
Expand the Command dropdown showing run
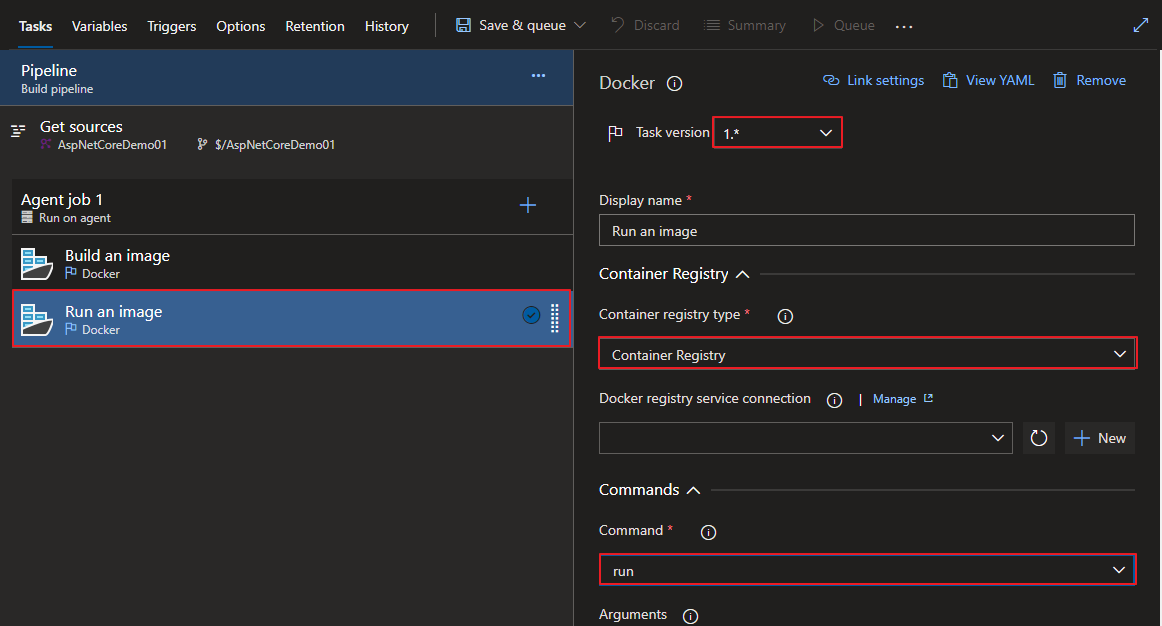[x=866, y=570]
